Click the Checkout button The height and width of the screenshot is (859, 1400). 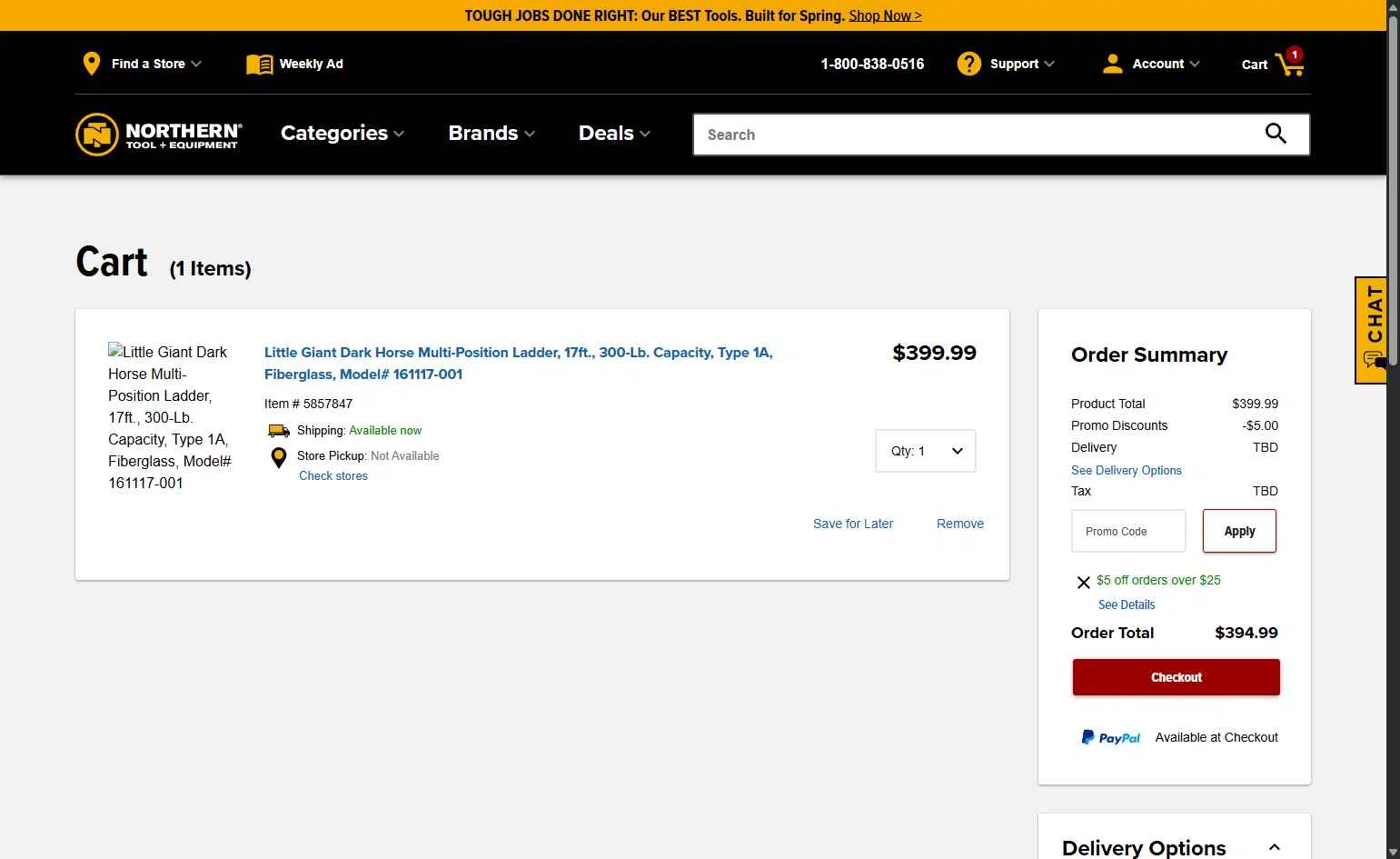click(x=1176, y=677)
